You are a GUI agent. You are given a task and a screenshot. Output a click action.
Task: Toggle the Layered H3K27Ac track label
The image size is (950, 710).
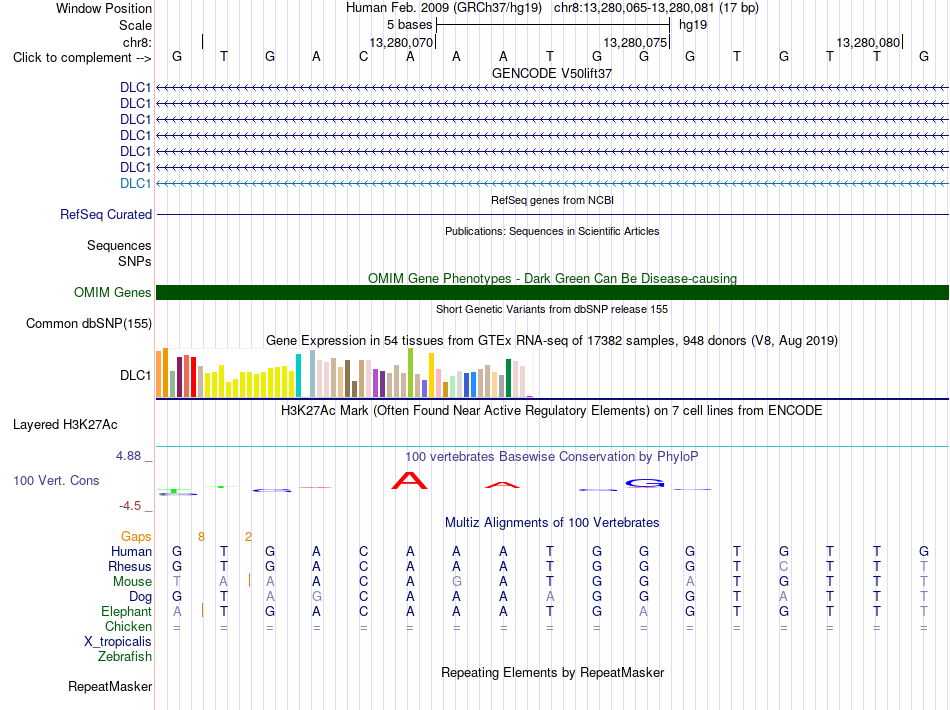click(x=65, y=425)
